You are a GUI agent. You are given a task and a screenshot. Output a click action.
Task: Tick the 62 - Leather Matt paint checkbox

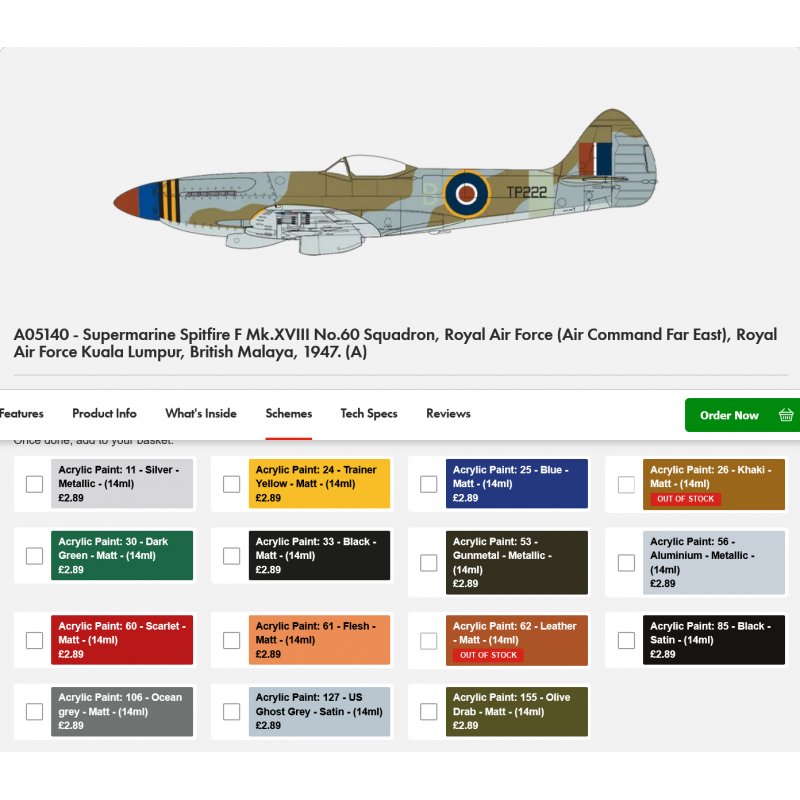coord(429,640)
